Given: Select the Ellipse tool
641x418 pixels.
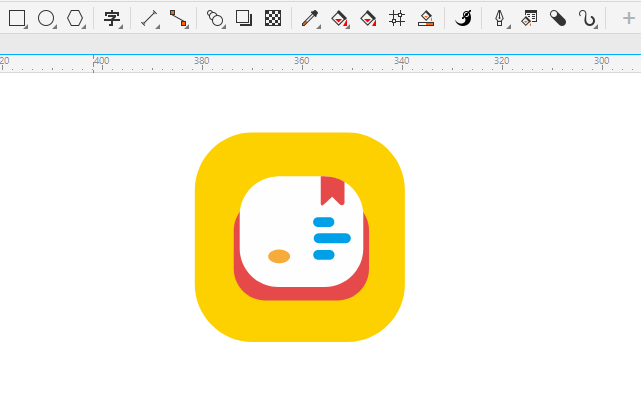Looking at the screenshot, I should tap(46, 18).
